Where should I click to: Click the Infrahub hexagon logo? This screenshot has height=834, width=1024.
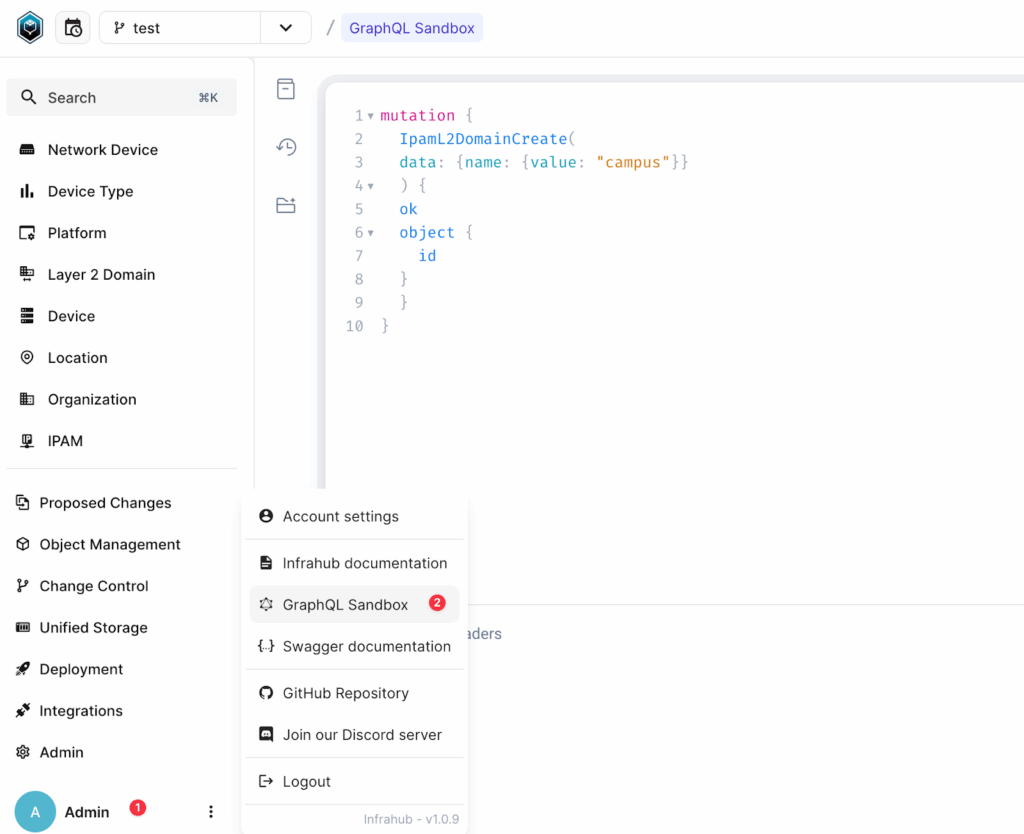tap(30, 28)
